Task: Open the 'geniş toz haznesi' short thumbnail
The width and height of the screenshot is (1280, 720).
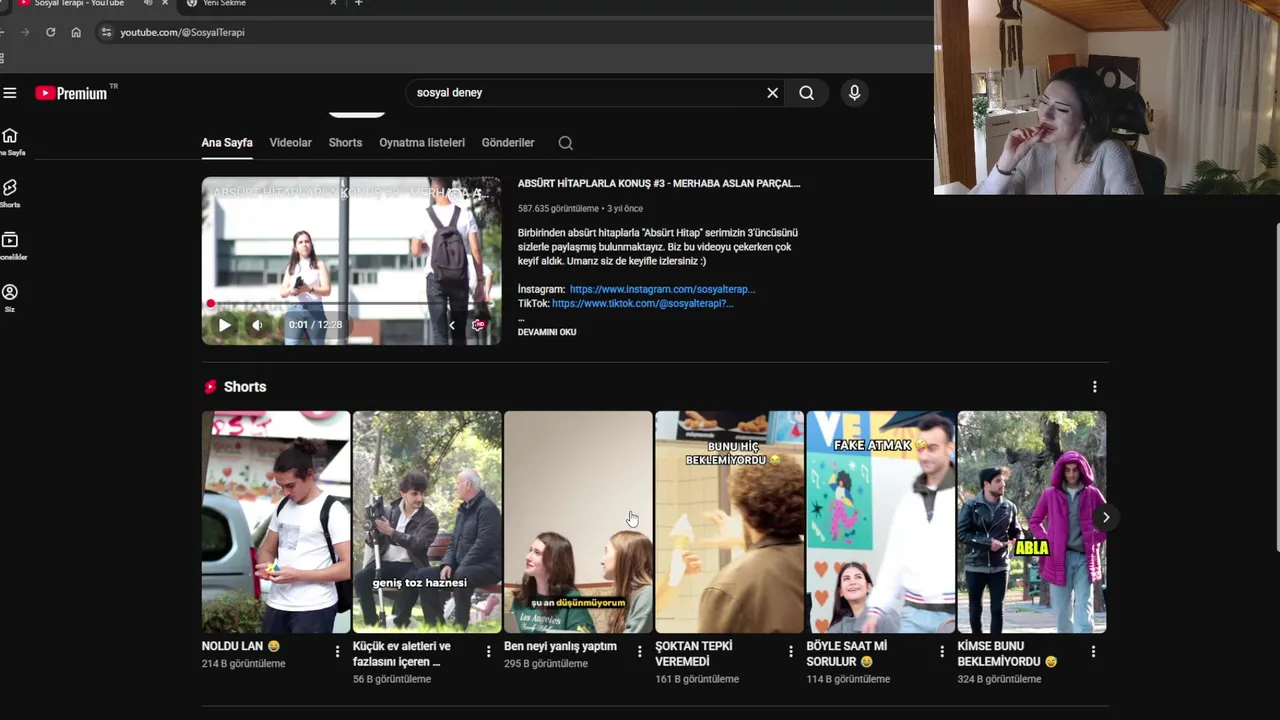Action: pyautogui.click(x=427, y=522)
